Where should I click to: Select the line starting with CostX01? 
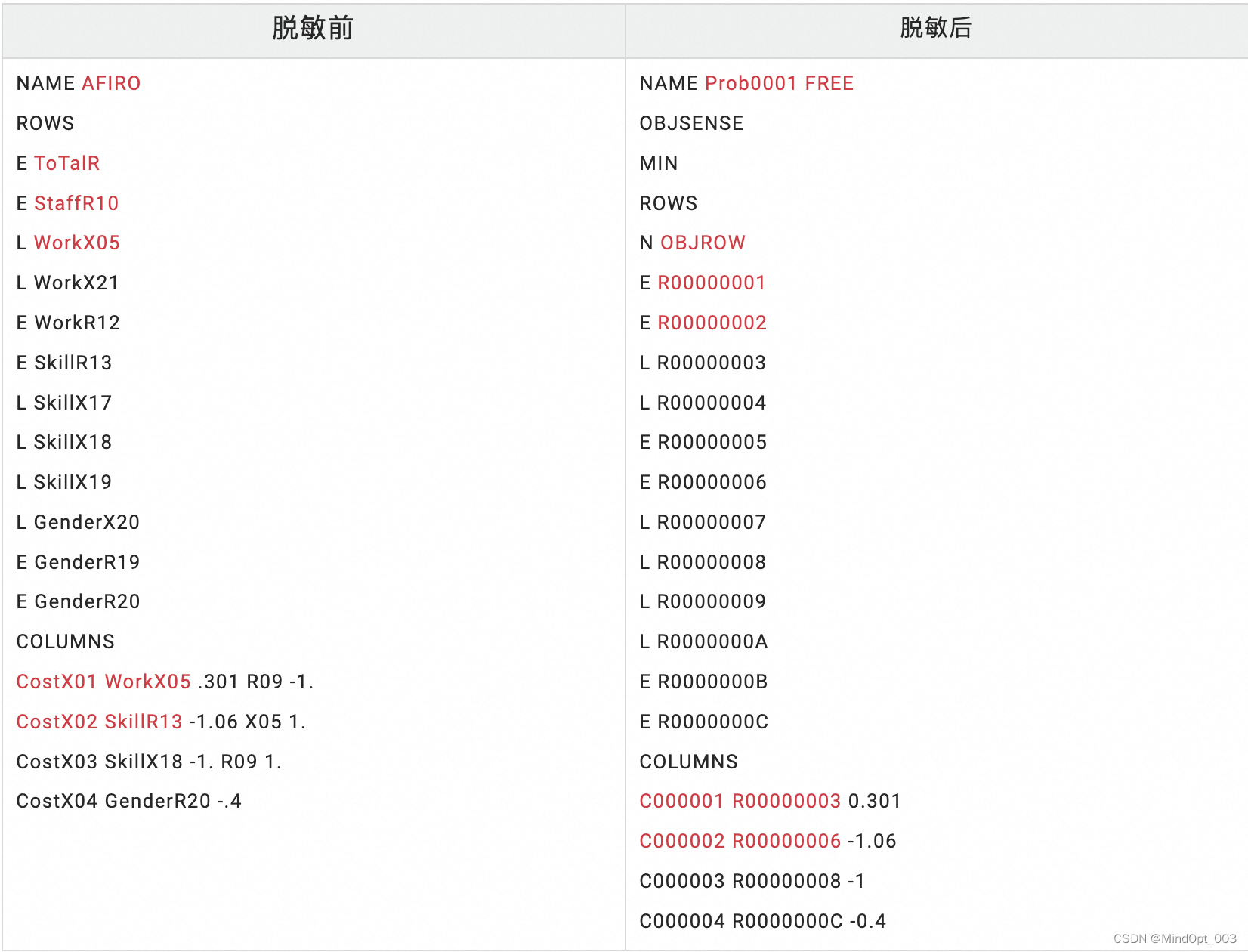(x=165, y=682)
